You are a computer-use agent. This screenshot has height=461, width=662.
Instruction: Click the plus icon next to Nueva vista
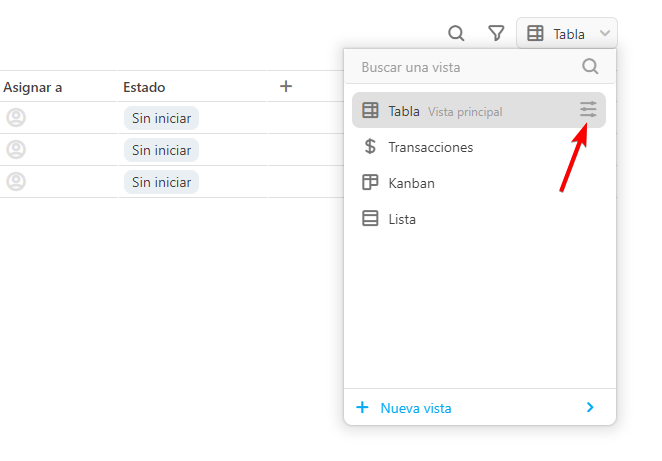point(362,407)
